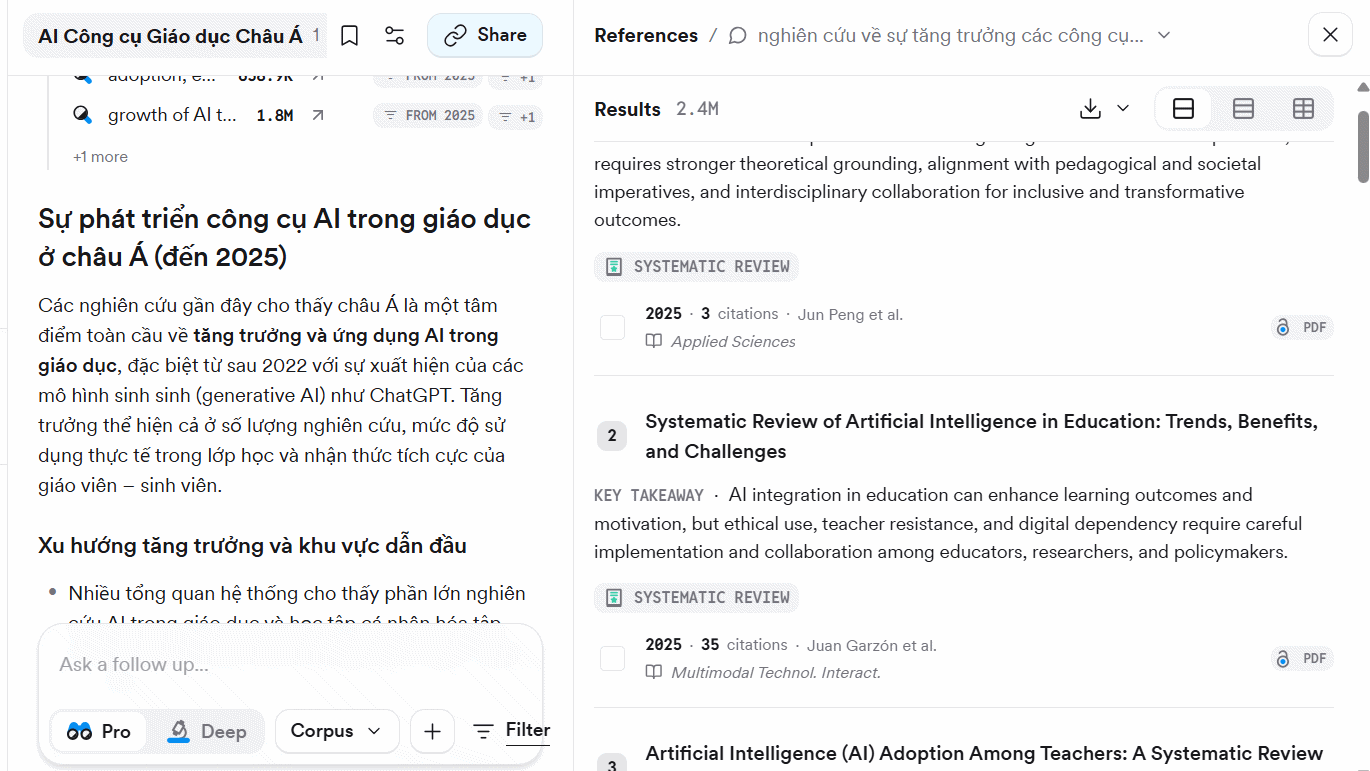Screen dimensions: 1370x771
Task: Select the single-row layout view
Action: [x=1182, y=108]
